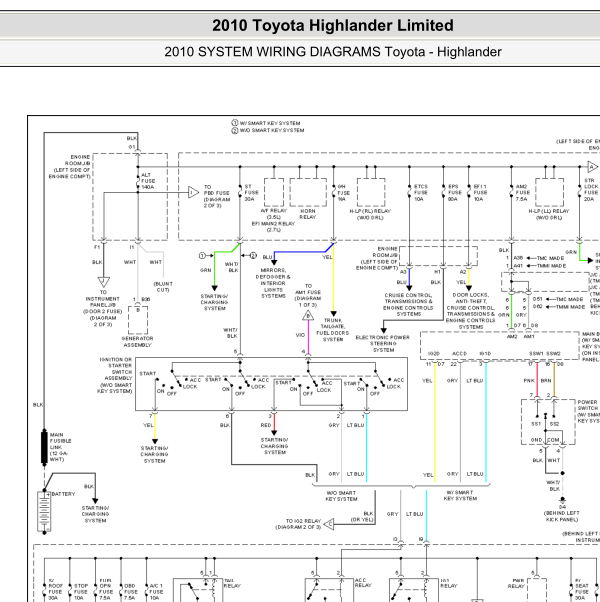Click the "STR LOCK FUSE 20A" label
This screenshot has height=602, width=600.
pos(591,190)
